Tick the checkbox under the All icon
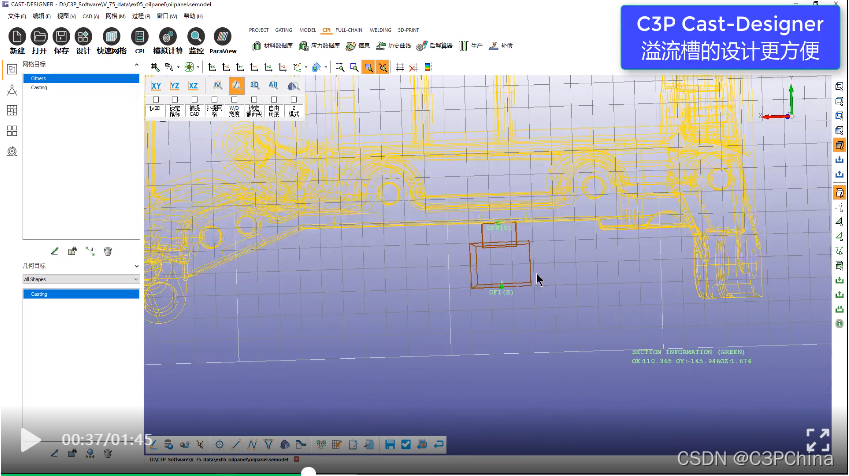Image resolution: width=849 pixels, height=476 pixels. point(274,100)
